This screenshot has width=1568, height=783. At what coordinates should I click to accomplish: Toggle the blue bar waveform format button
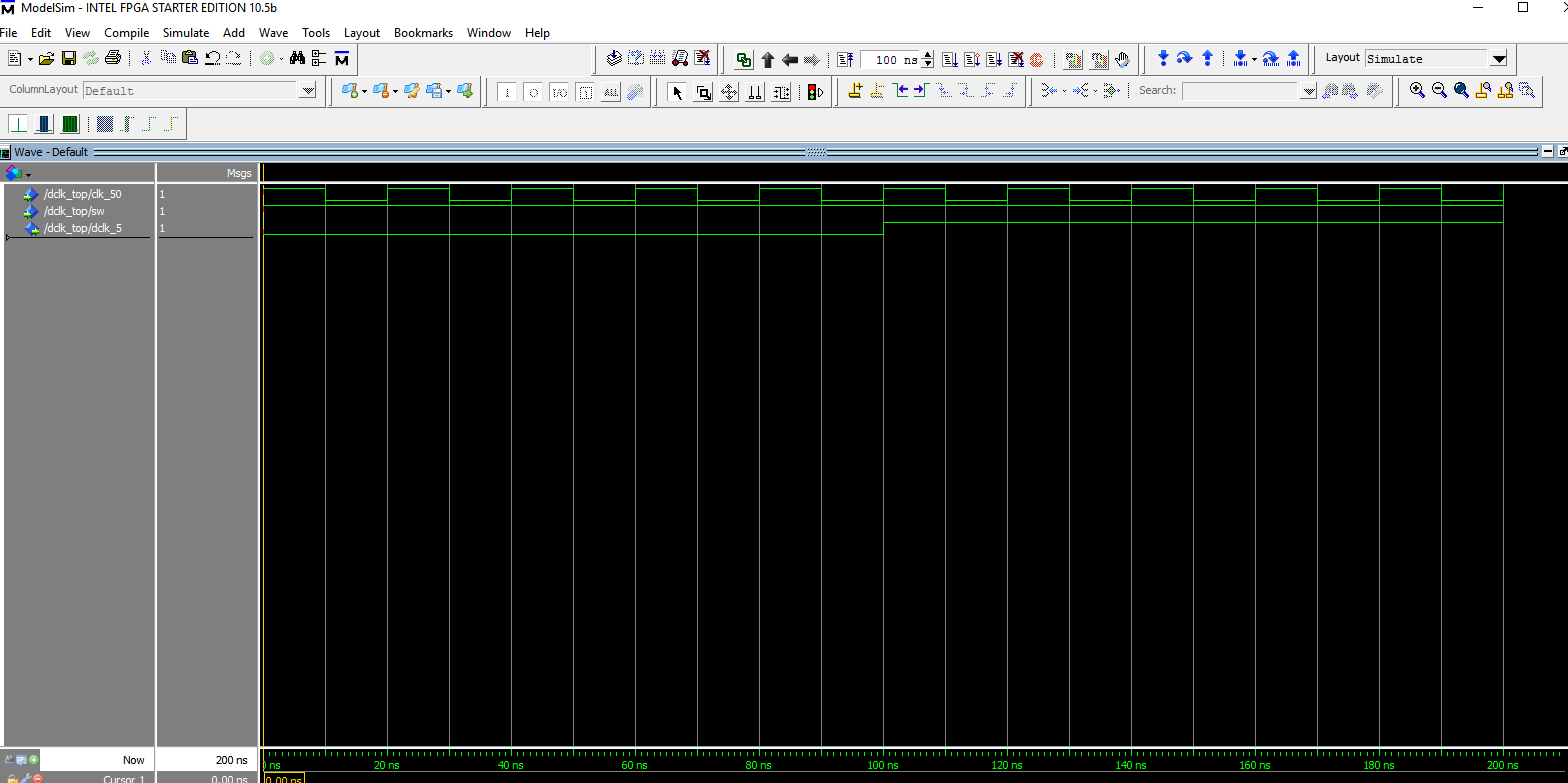44,124
